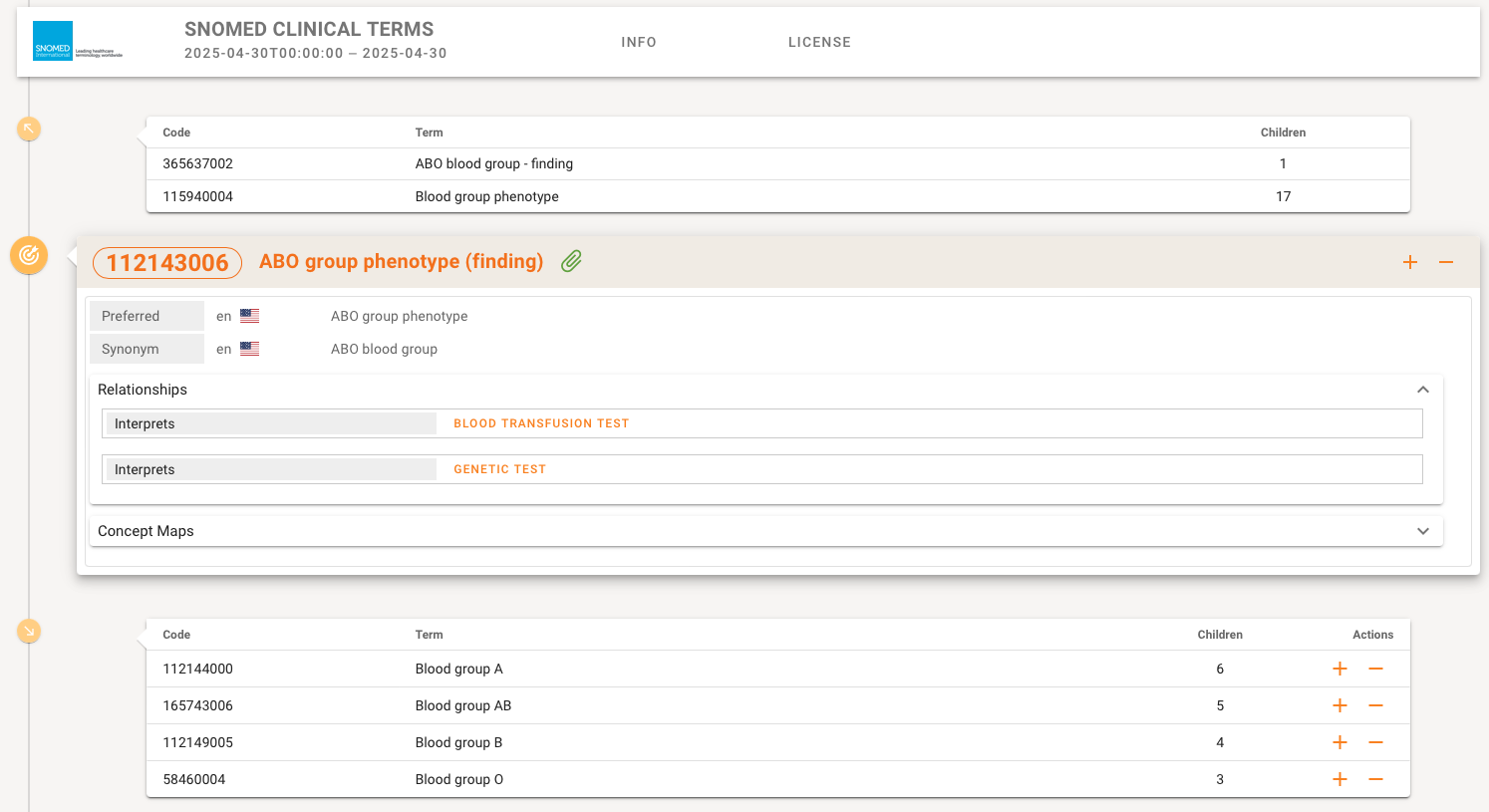Select the Blood group phenotype parent row
Screen dimensions: 1489x812
(x=486, y=196)
